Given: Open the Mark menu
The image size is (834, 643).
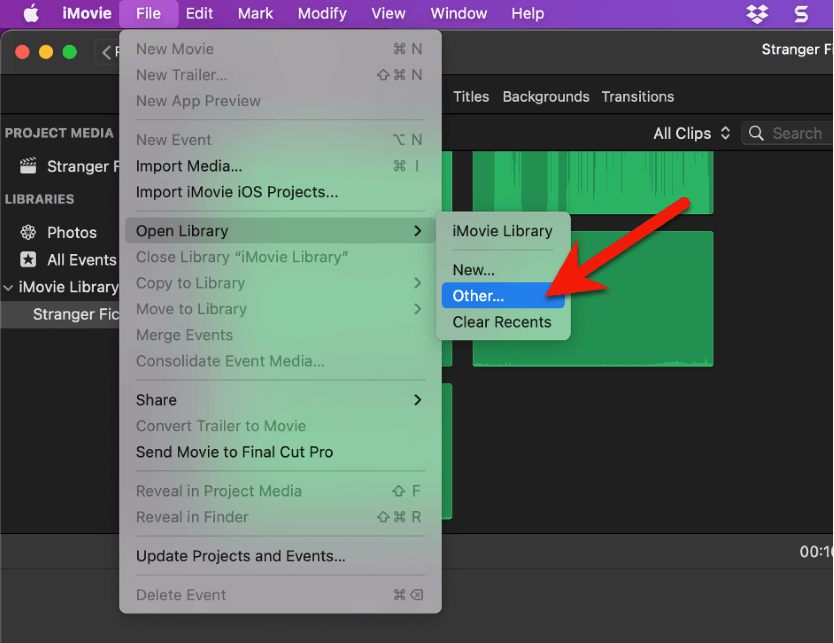Looking at the screenshot, I should [255, 13].
